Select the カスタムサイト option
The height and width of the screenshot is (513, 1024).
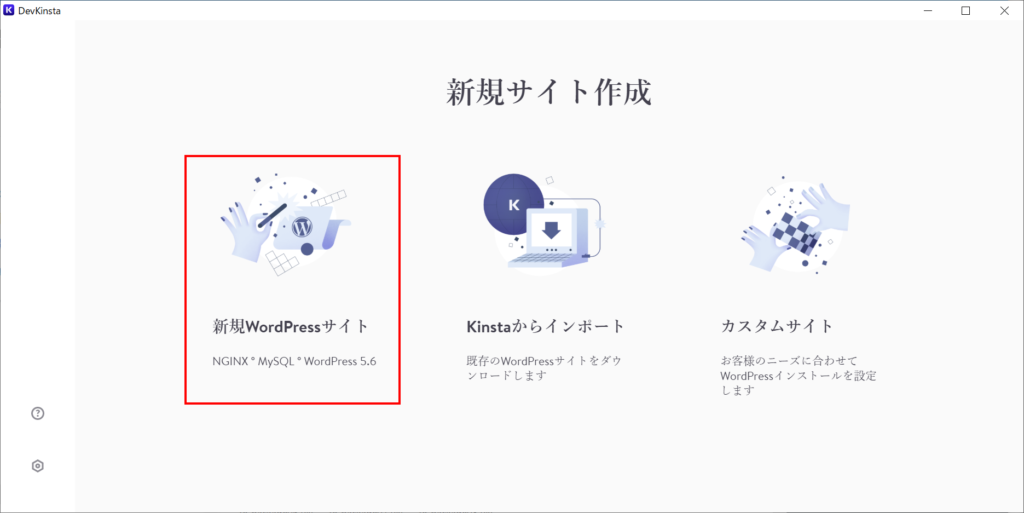tap(777, 326)
